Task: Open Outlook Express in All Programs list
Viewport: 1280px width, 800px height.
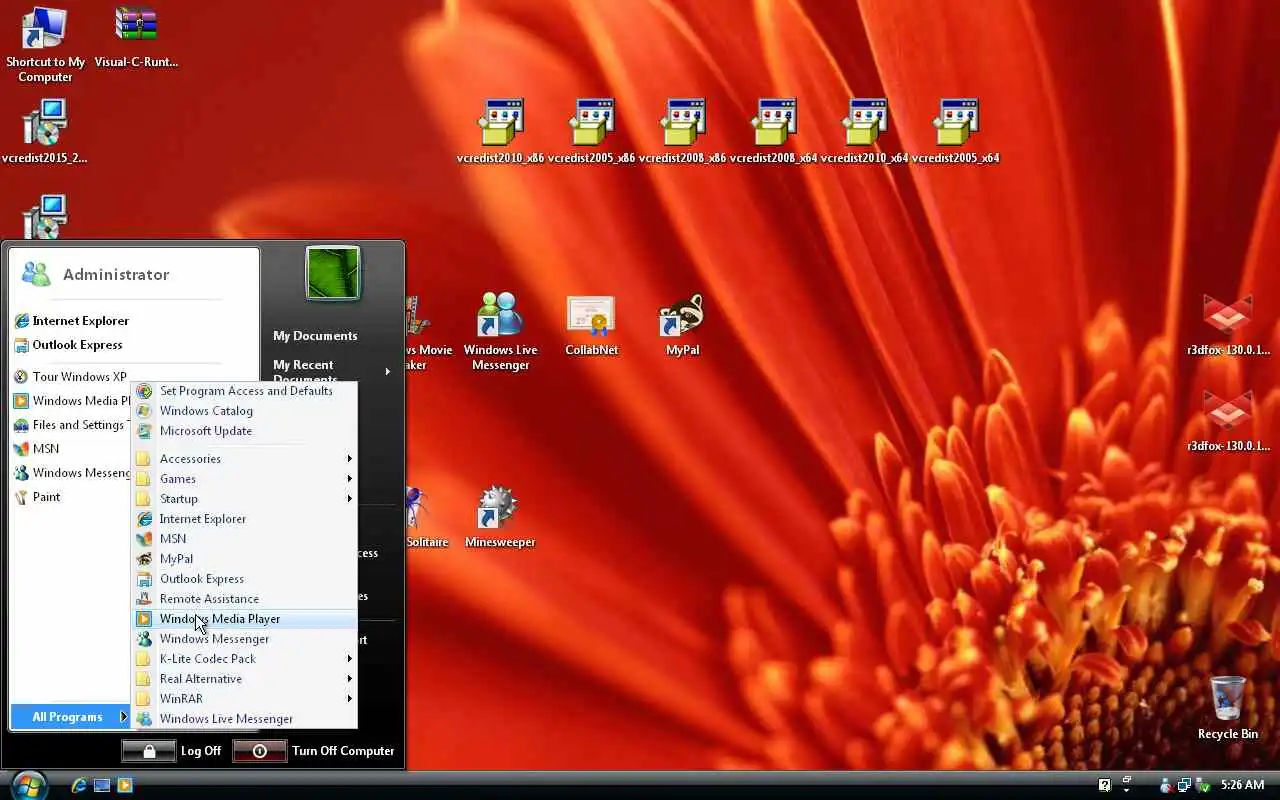Action: tap(245, 579)
